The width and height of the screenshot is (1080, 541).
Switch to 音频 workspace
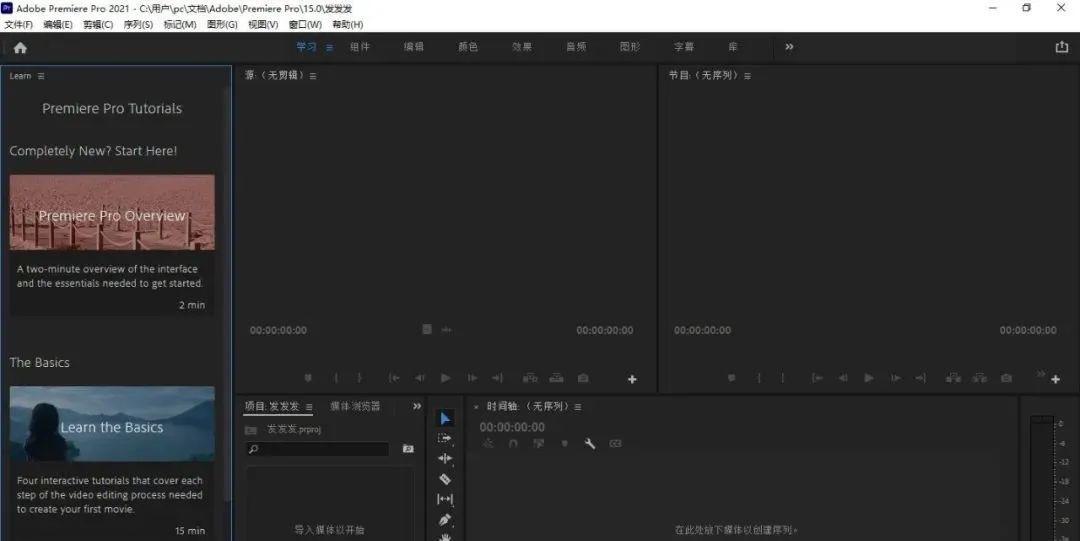click(576, 47)
